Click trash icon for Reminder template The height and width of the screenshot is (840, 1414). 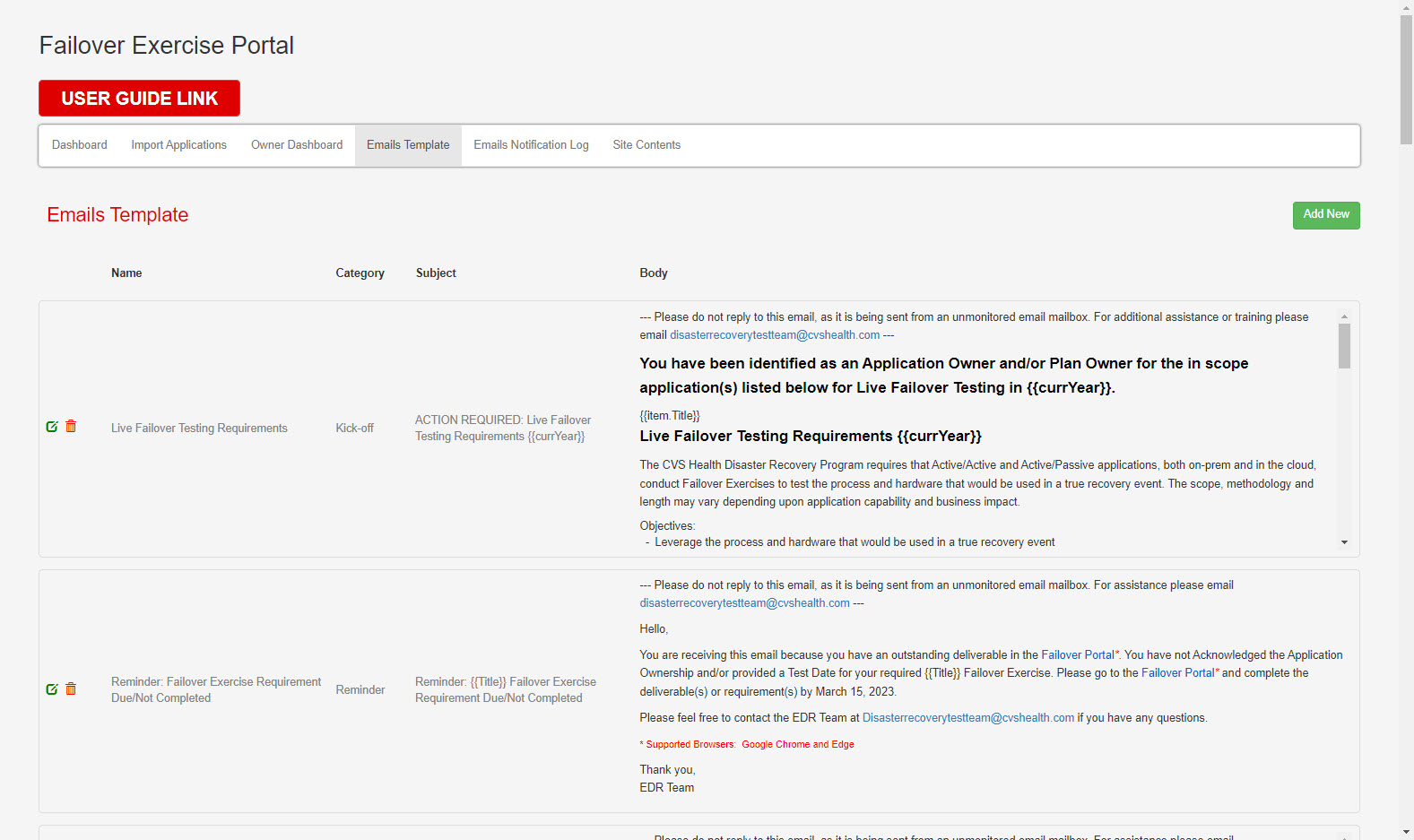click(71, 689)
